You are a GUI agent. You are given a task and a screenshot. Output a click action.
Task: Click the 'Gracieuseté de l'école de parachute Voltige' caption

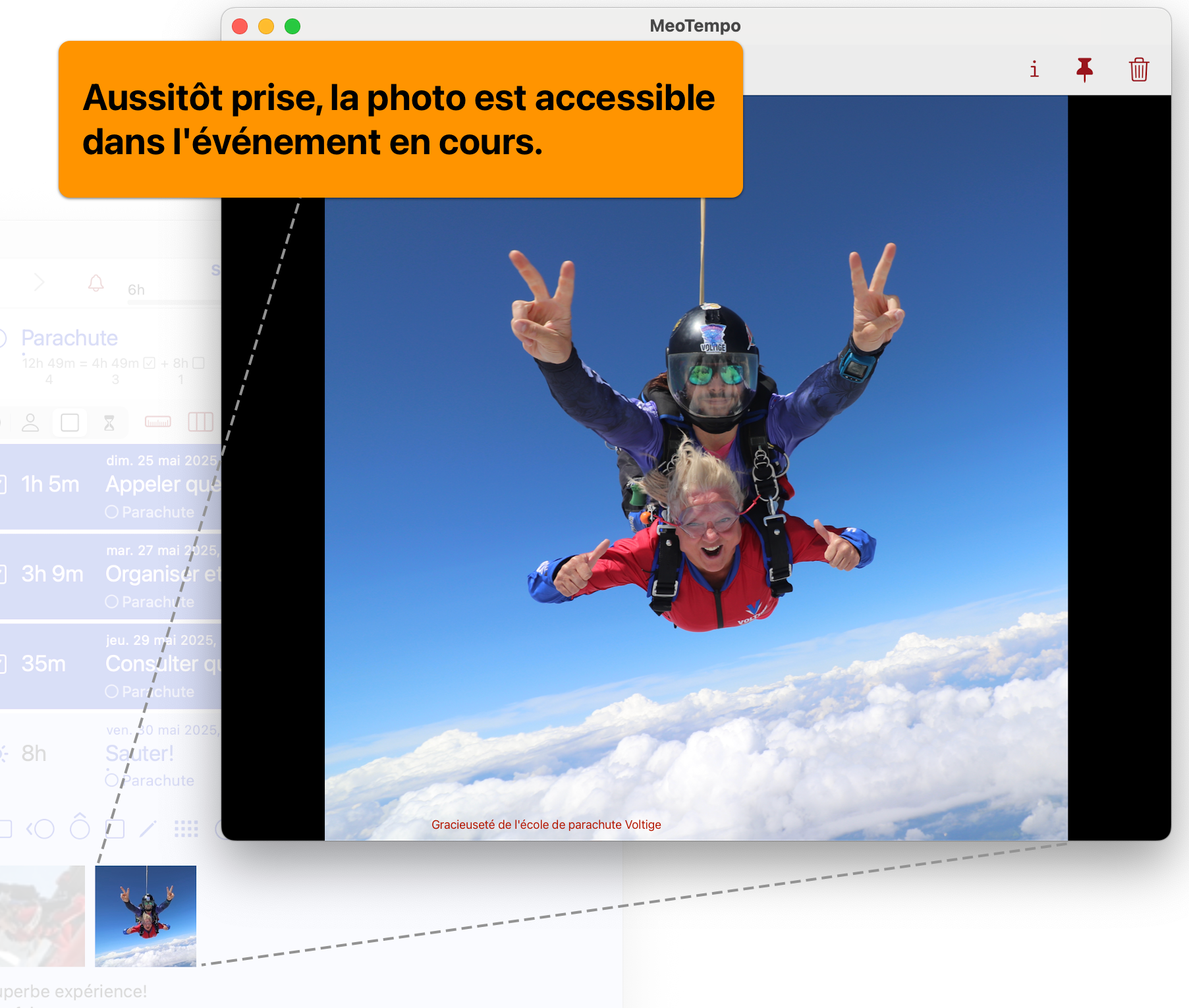tap(546, 825)
